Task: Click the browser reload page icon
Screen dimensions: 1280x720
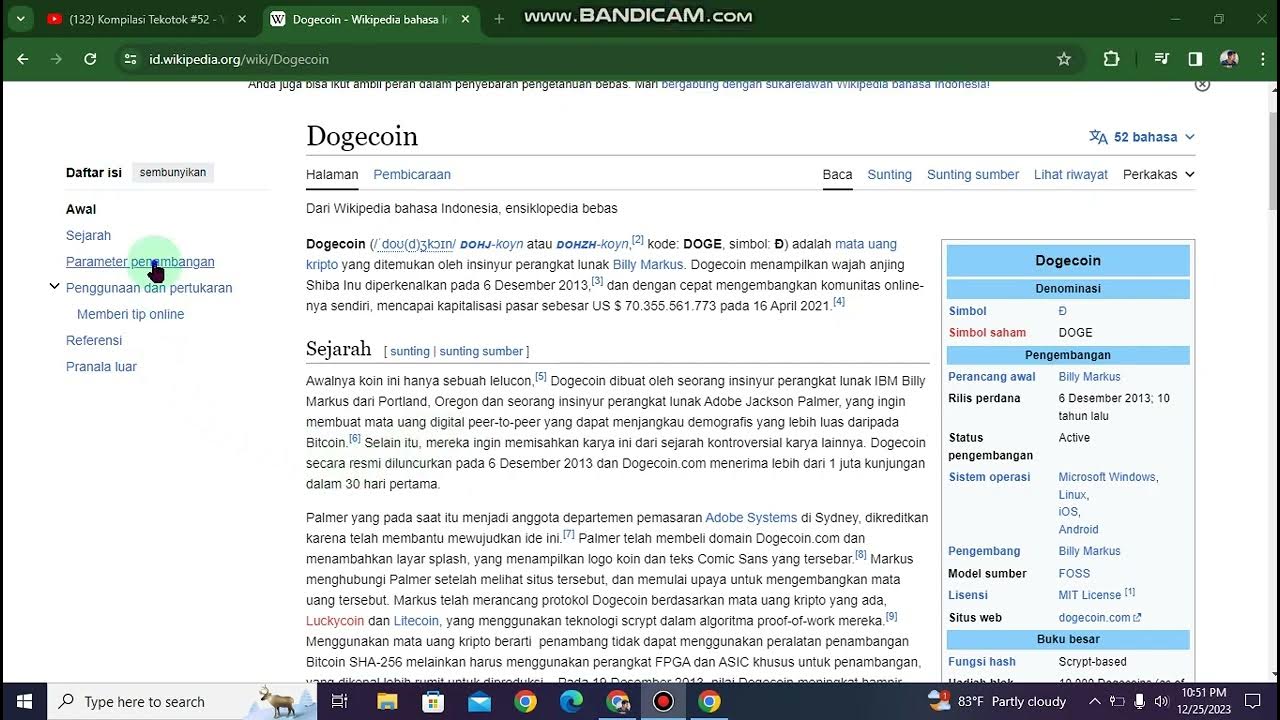Action: click(x=90, y=59)
